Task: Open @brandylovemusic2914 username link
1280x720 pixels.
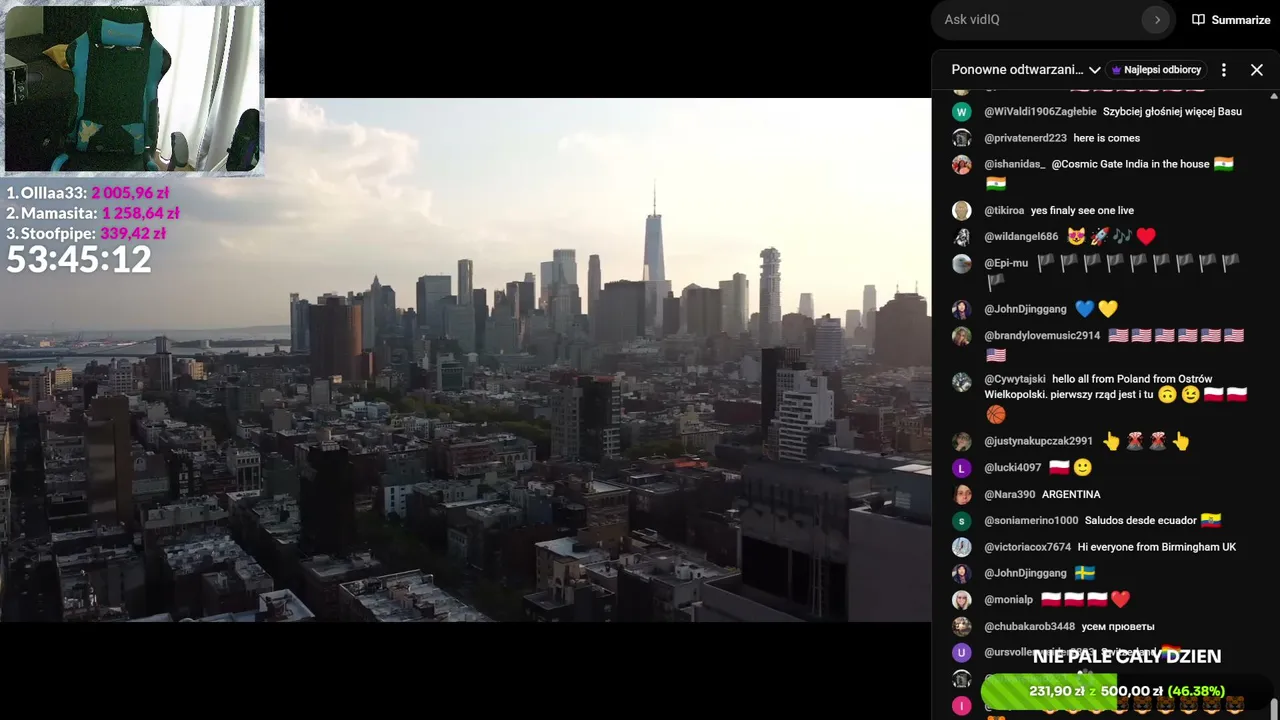Action: pyautogui.click(x=1042, y=336)
